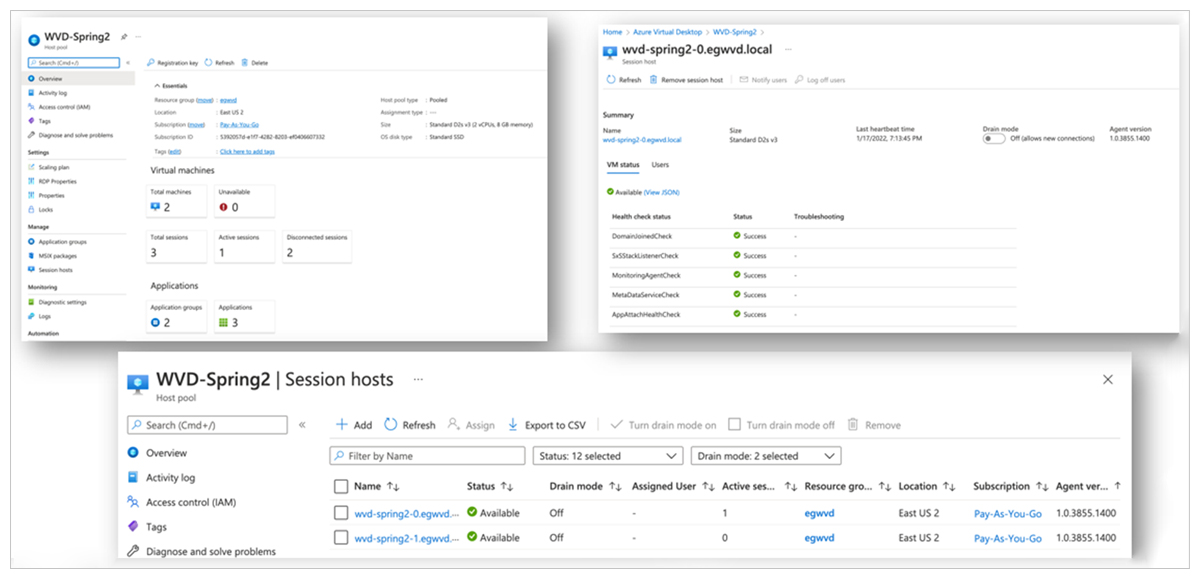Open the Total machines tile
This screenshot has width=1200, height=579.
[x=178, y=201]
